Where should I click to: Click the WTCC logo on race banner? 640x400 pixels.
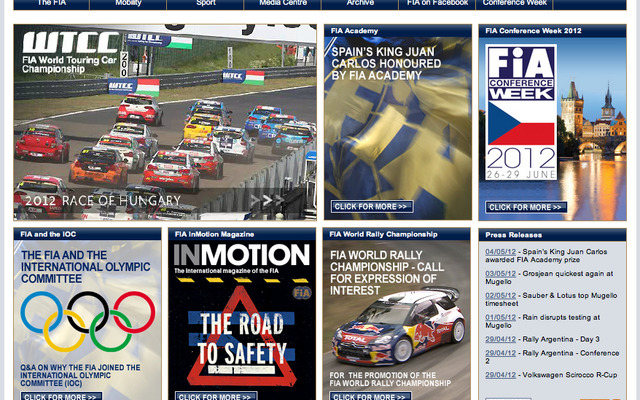click(71, 42)
